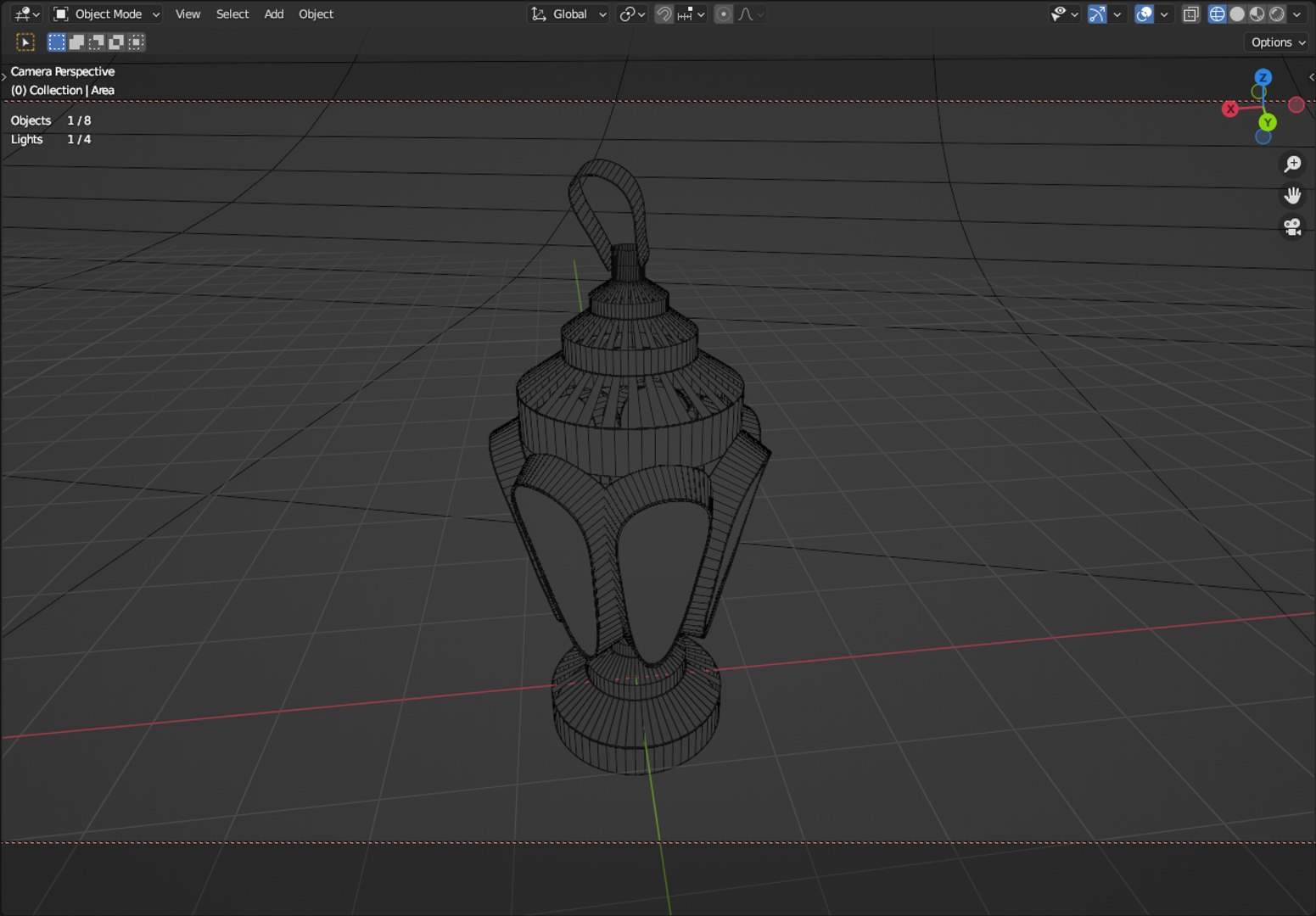This screenshot has width=1316, height=916.
Task: Toggle X-ray mode
Action: click(1191, 14)
